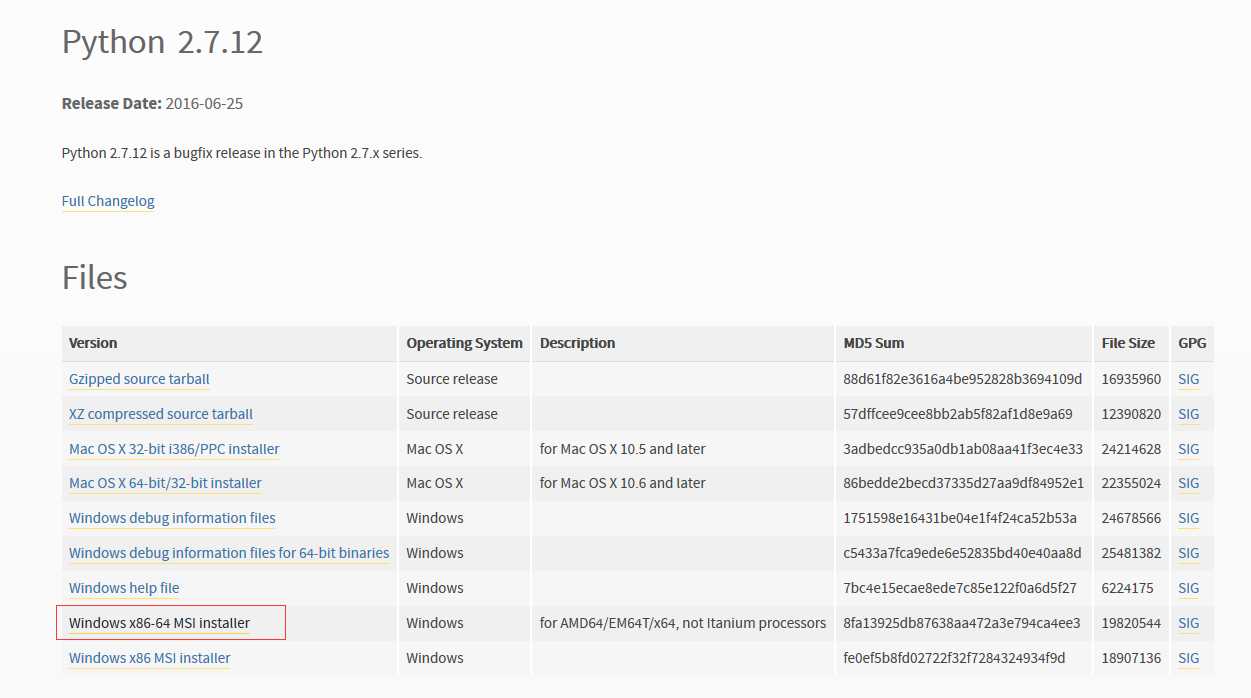
Task: Click the GPG column header
Action: coord(1192,343)
